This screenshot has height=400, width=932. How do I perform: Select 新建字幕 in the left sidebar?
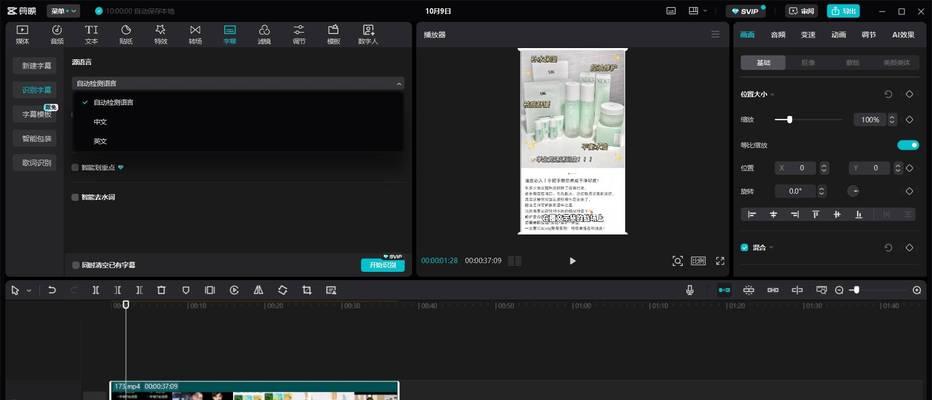(x=35, y=65)
